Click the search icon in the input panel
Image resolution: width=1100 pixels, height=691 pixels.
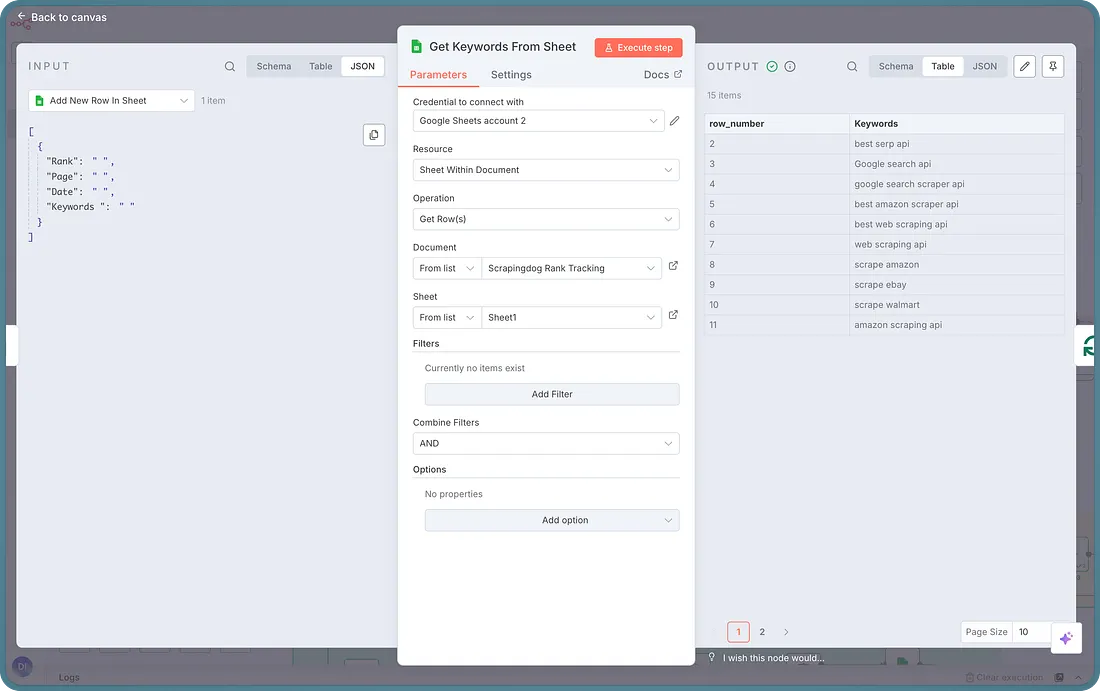[230, 67]
